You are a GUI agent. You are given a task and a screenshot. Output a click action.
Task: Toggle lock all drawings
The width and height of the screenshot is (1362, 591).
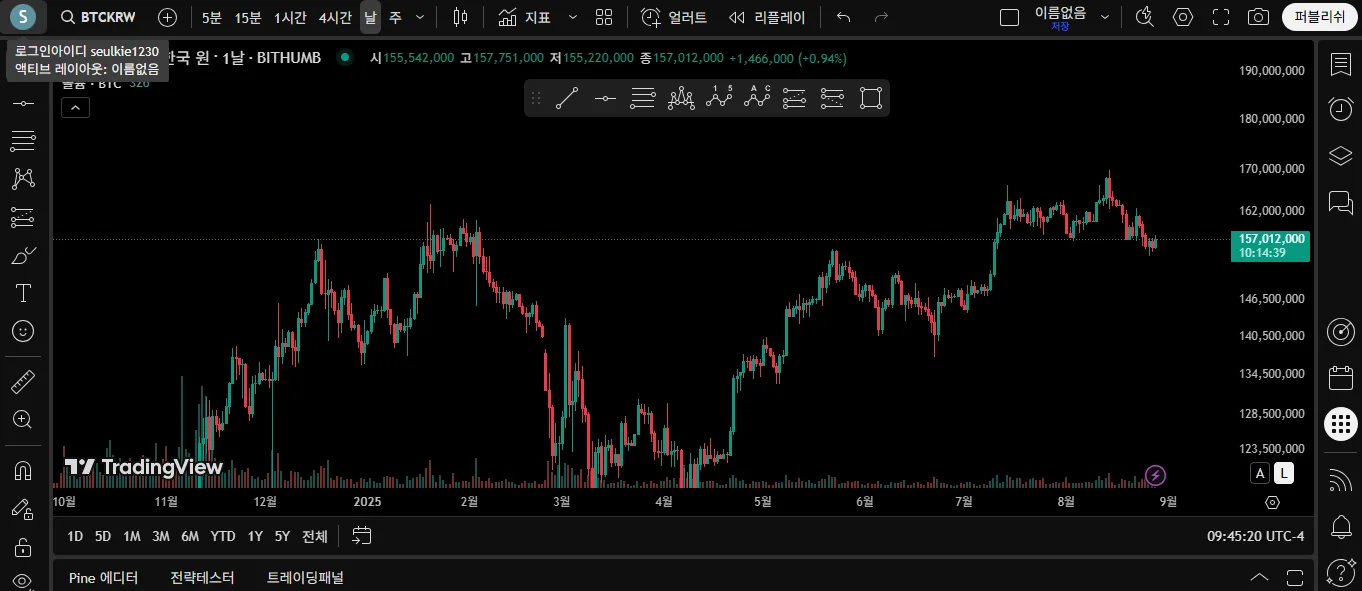click(x=22, y=547)
